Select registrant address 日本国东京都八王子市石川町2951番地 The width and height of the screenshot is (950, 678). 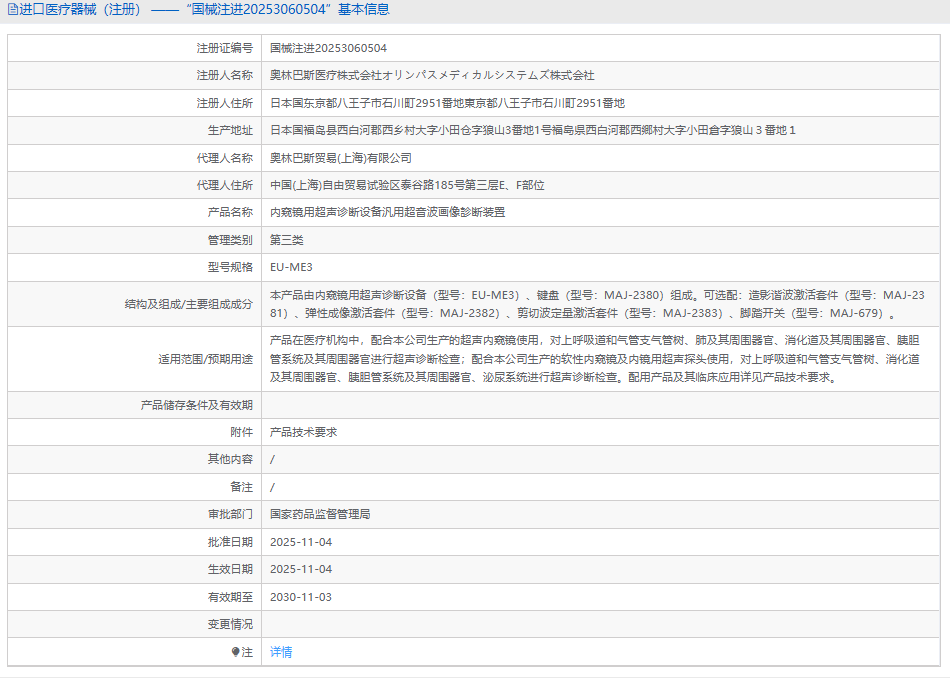(x=447, y=103)
